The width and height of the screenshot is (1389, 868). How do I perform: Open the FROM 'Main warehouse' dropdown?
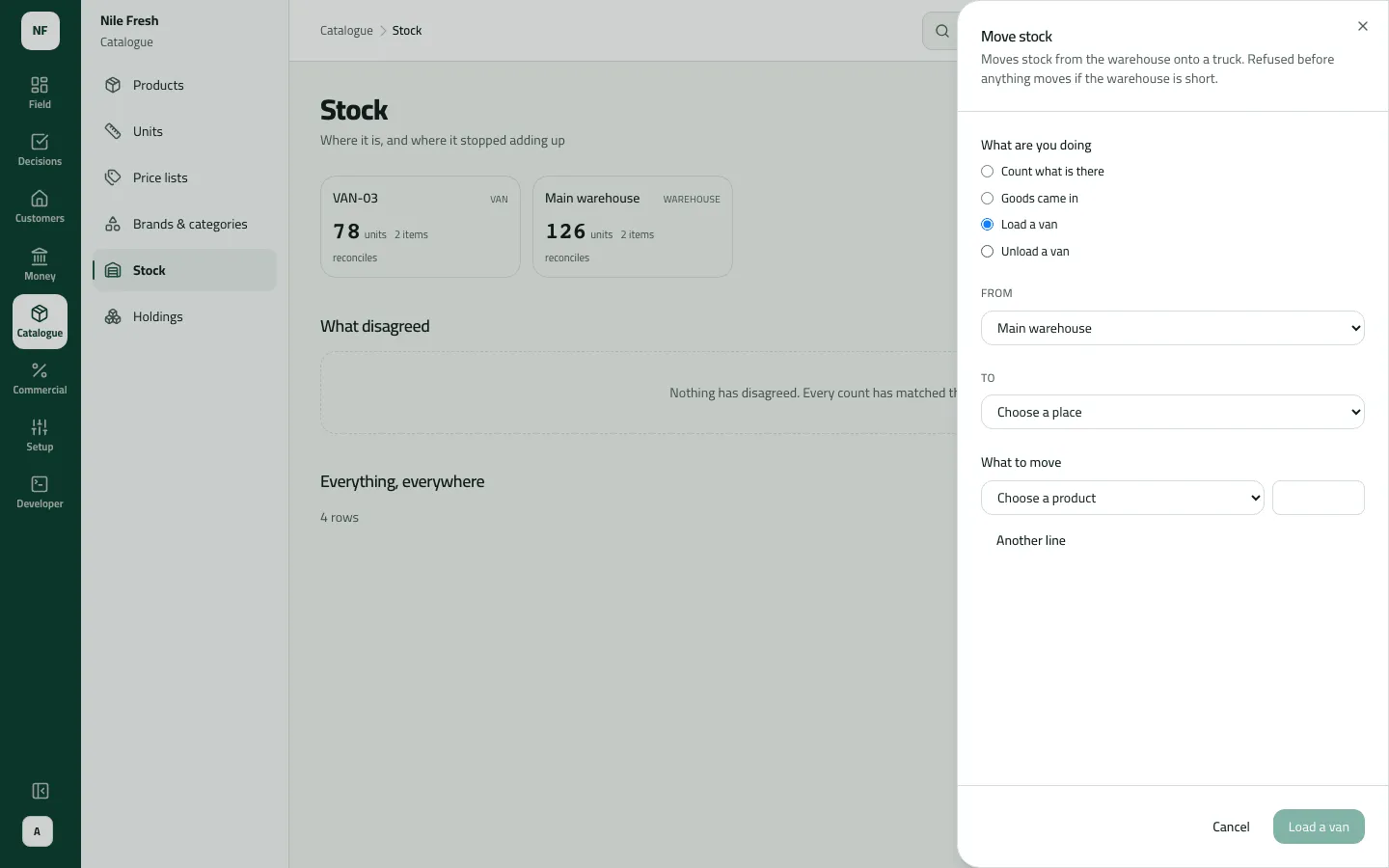(1173, 328)
